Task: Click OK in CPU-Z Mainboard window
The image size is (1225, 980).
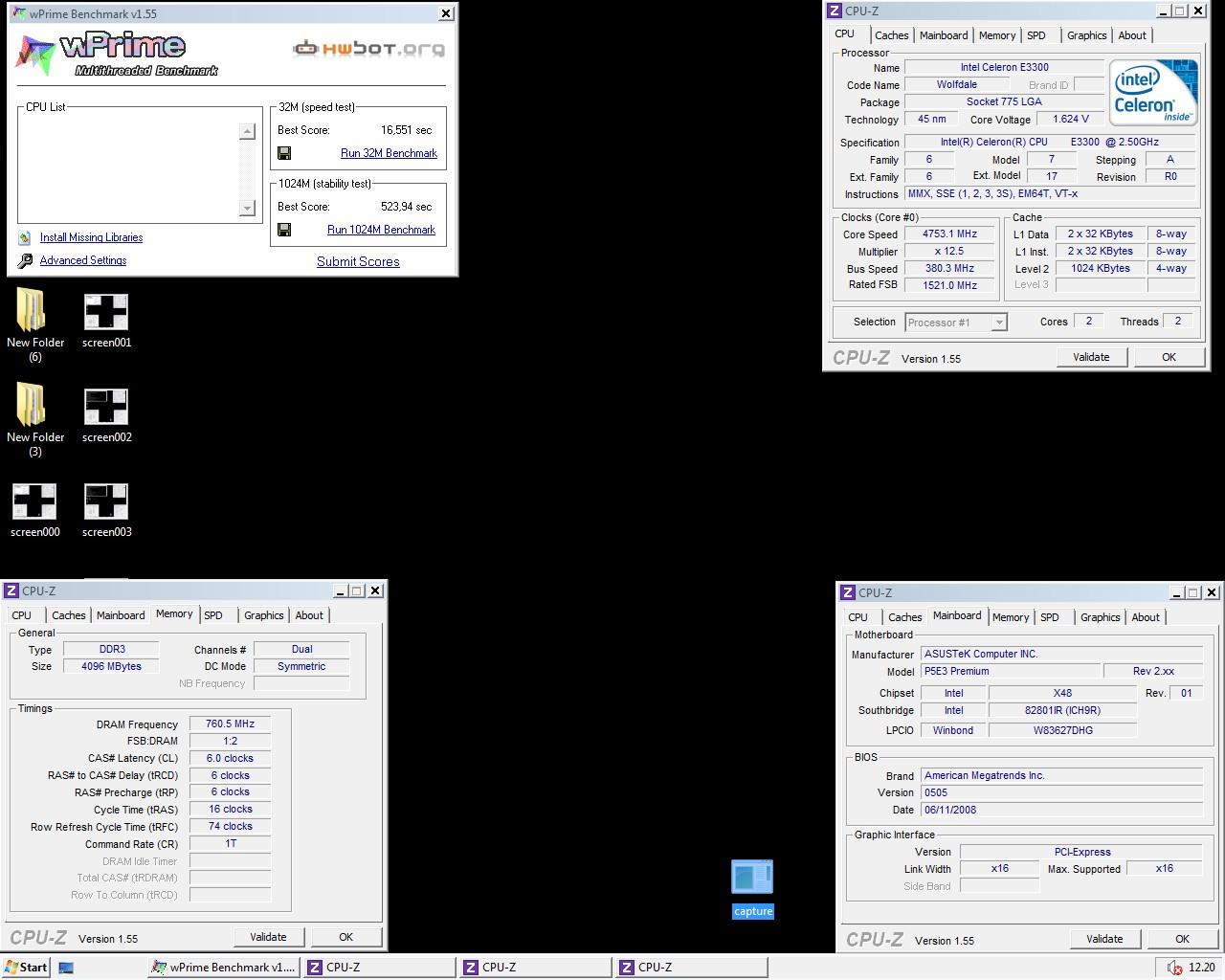Action: [x=1182, y=939]
